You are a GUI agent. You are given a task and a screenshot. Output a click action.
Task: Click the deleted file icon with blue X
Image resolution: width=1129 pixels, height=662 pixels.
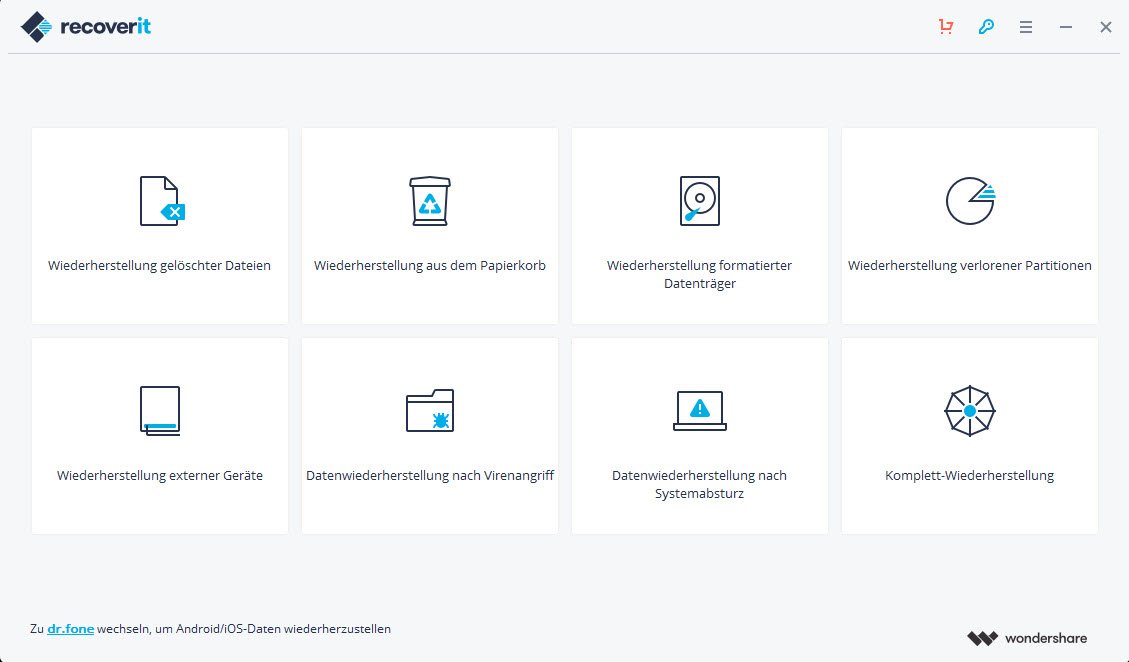coord(162,201)
